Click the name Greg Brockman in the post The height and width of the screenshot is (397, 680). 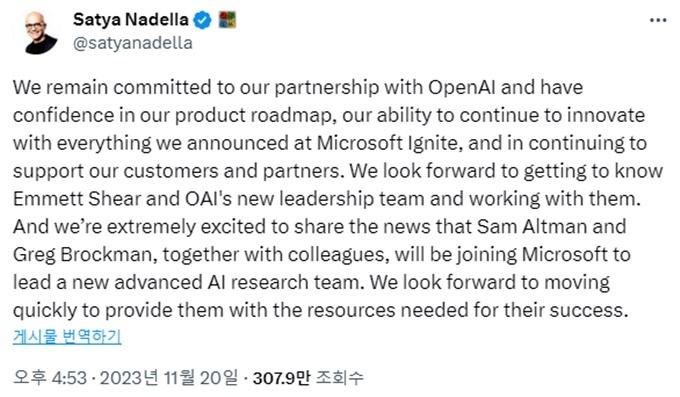[82, 255]
